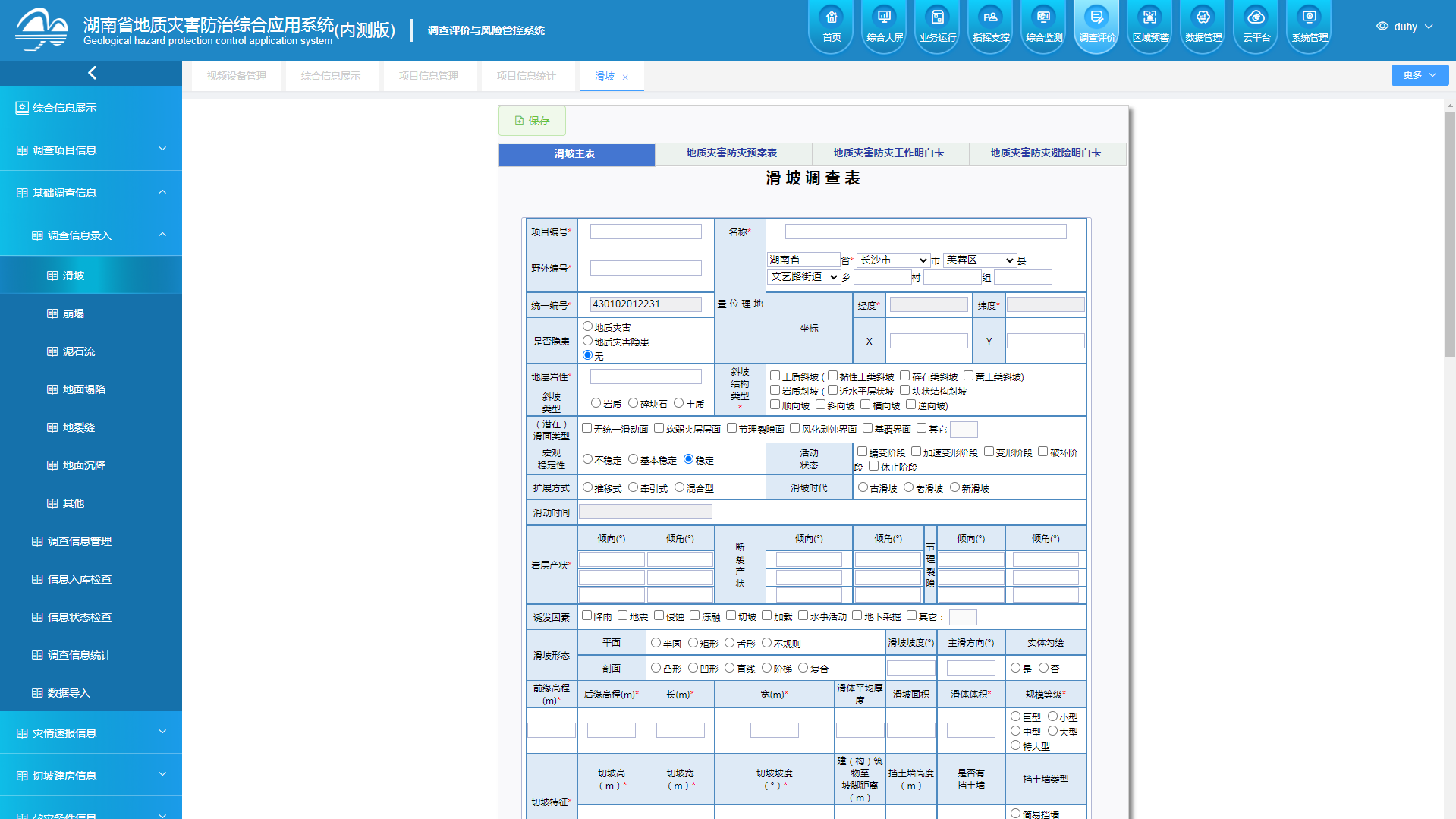Check the 土质斜坡 slope structure option
Viewport: 1456px width, 819px height.
(x=775, y=374)
